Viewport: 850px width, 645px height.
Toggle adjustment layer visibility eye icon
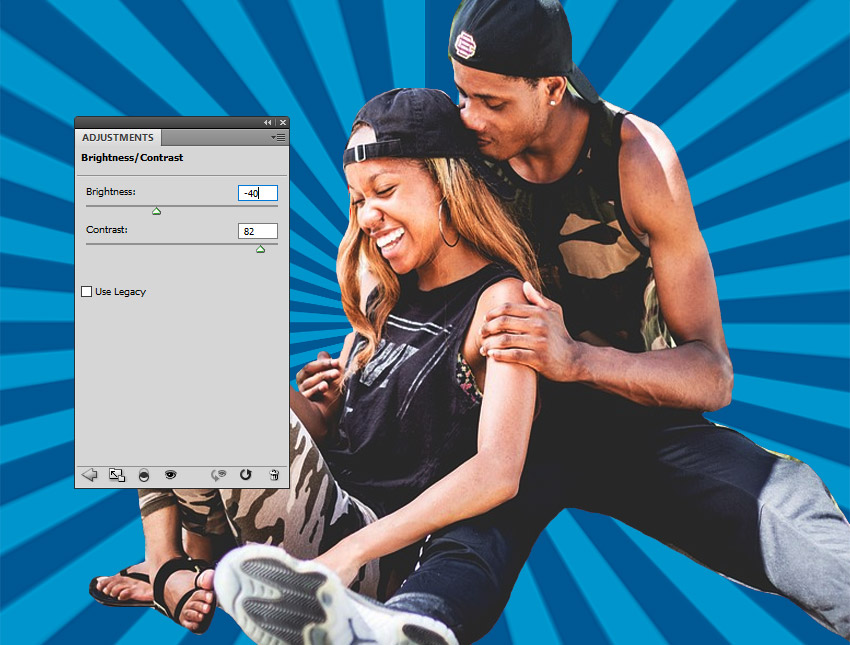pyautogui.click(x=170, y=475)
